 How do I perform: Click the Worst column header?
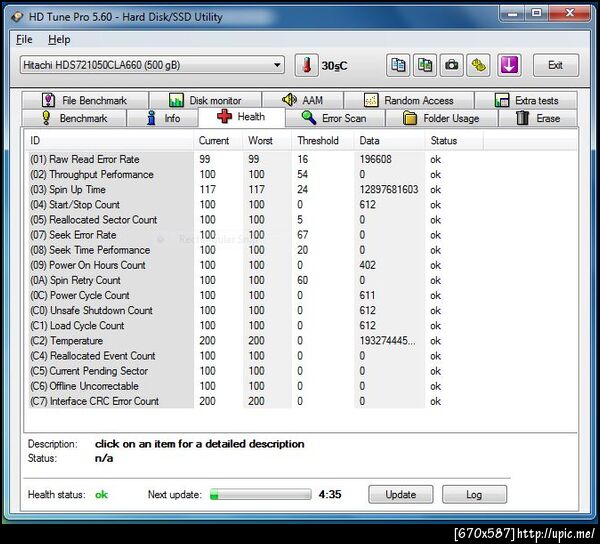pos(267,140)
